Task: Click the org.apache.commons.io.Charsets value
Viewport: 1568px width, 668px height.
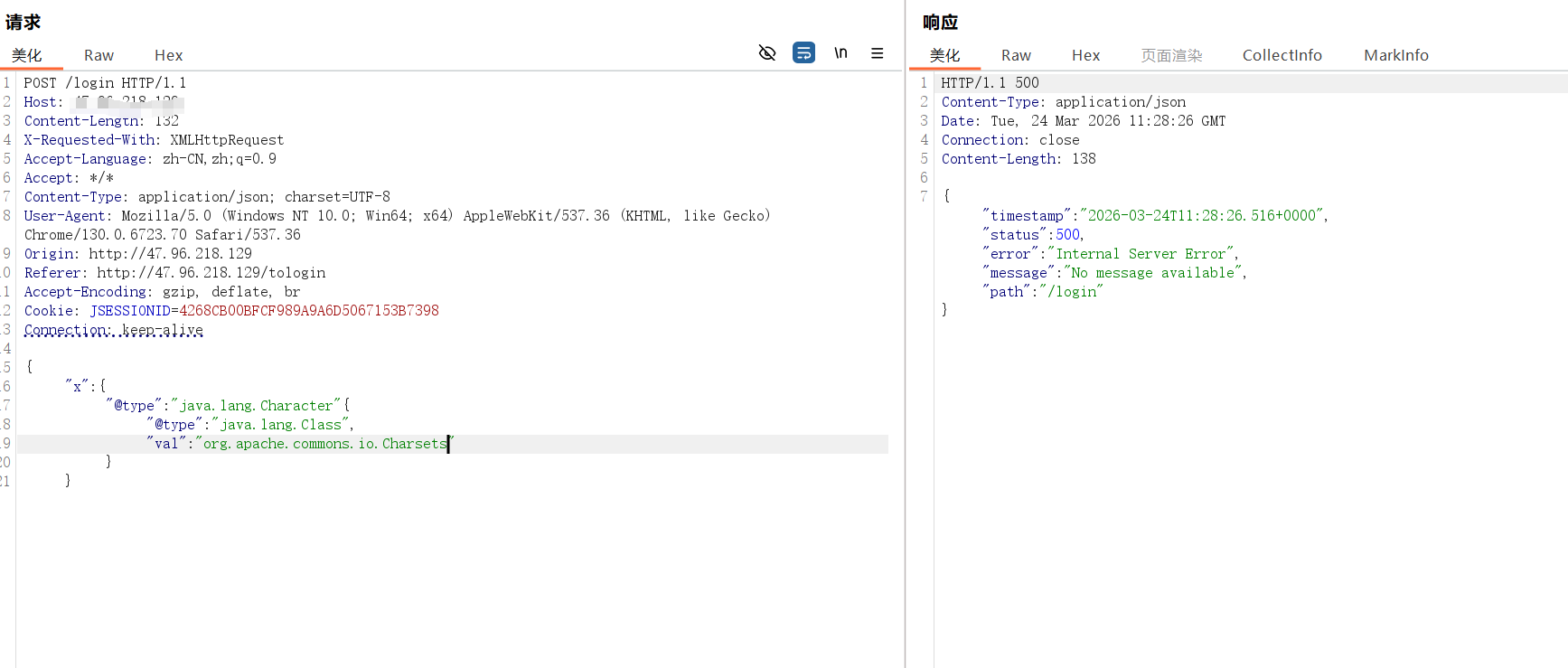Action: tap(324, 444)
